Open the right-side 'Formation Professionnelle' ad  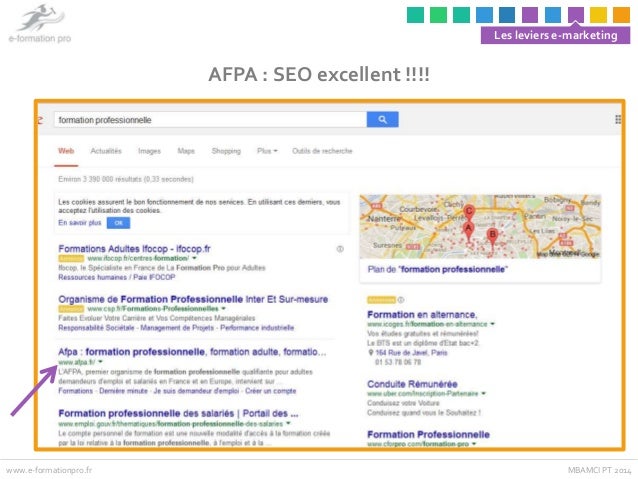[x=428, y=435]
